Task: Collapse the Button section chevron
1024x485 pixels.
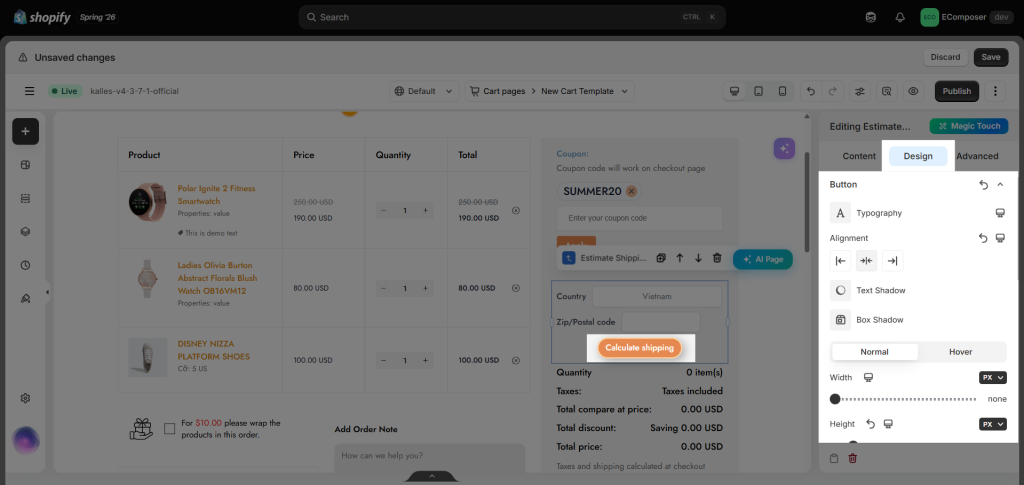Action: 1000,185
